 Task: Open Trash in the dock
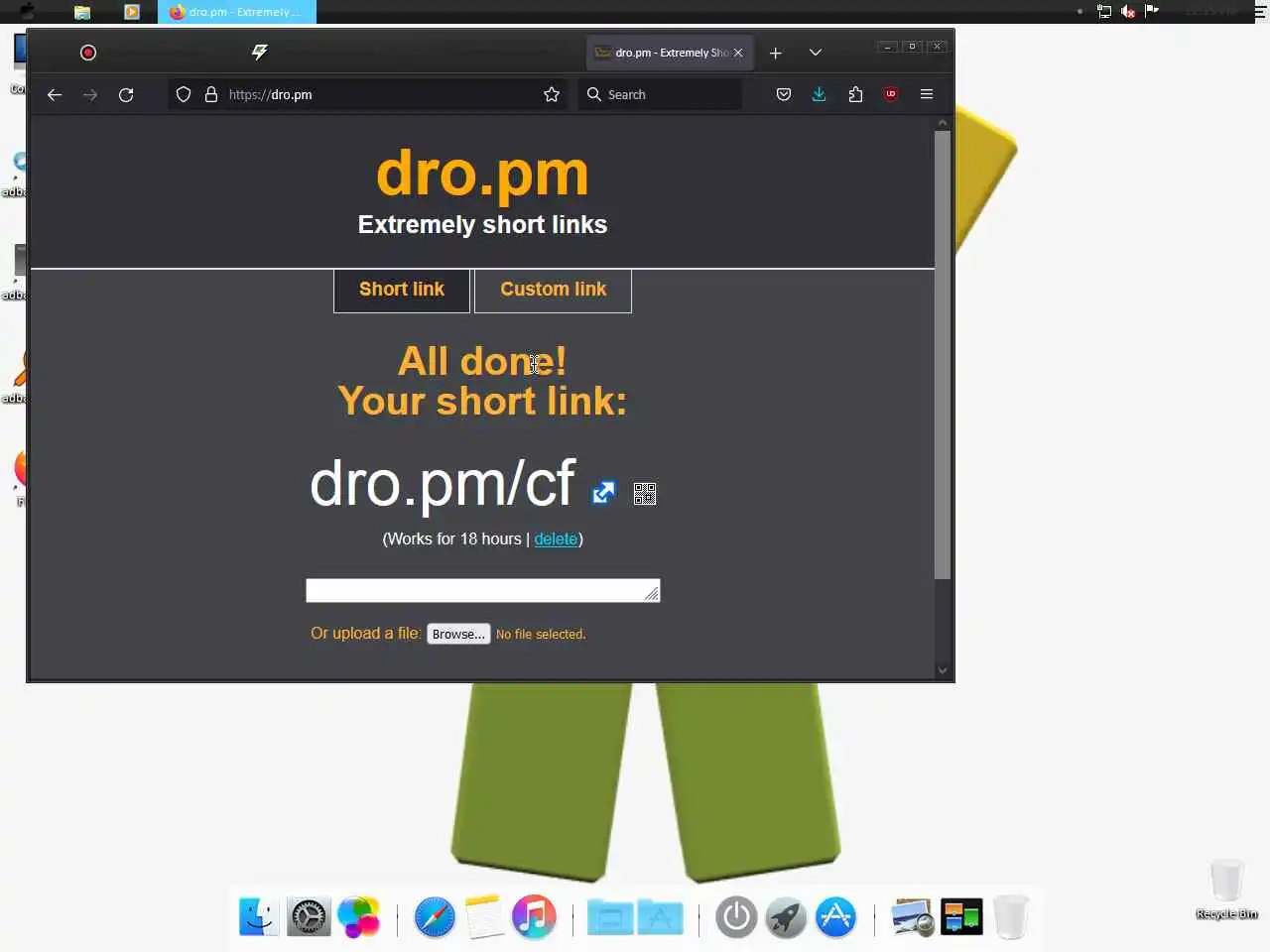click(1011, 916)
